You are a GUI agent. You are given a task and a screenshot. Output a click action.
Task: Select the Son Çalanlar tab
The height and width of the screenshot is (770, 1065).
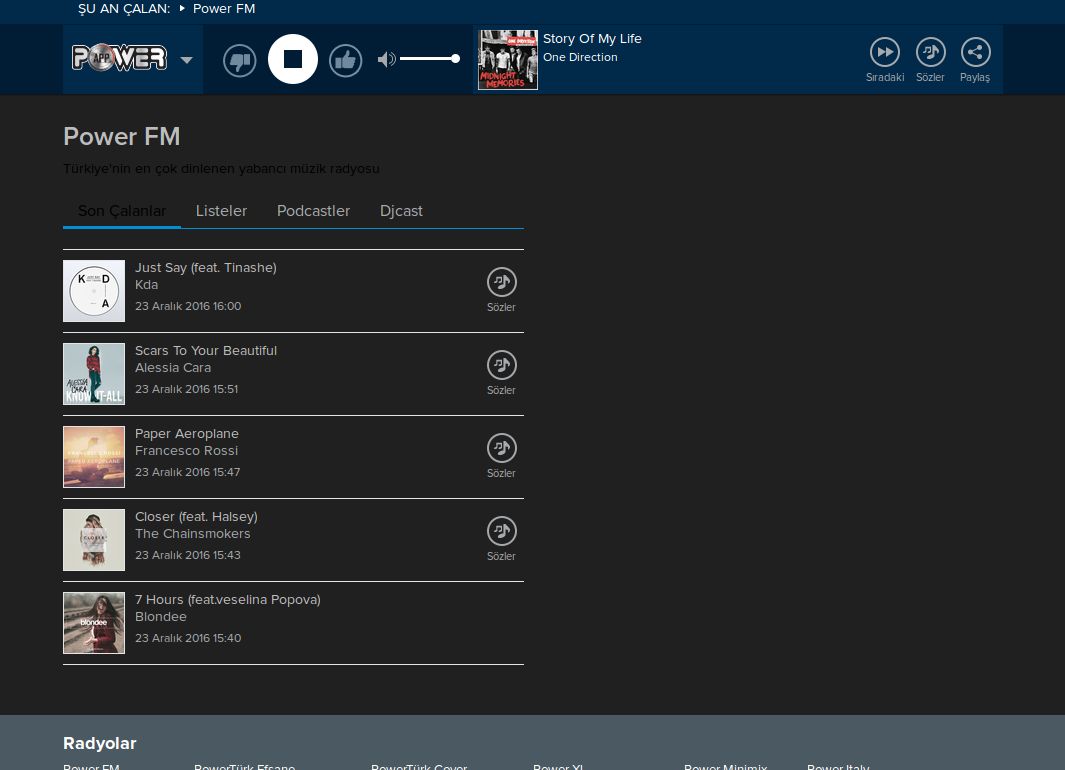tap(122, 211)
